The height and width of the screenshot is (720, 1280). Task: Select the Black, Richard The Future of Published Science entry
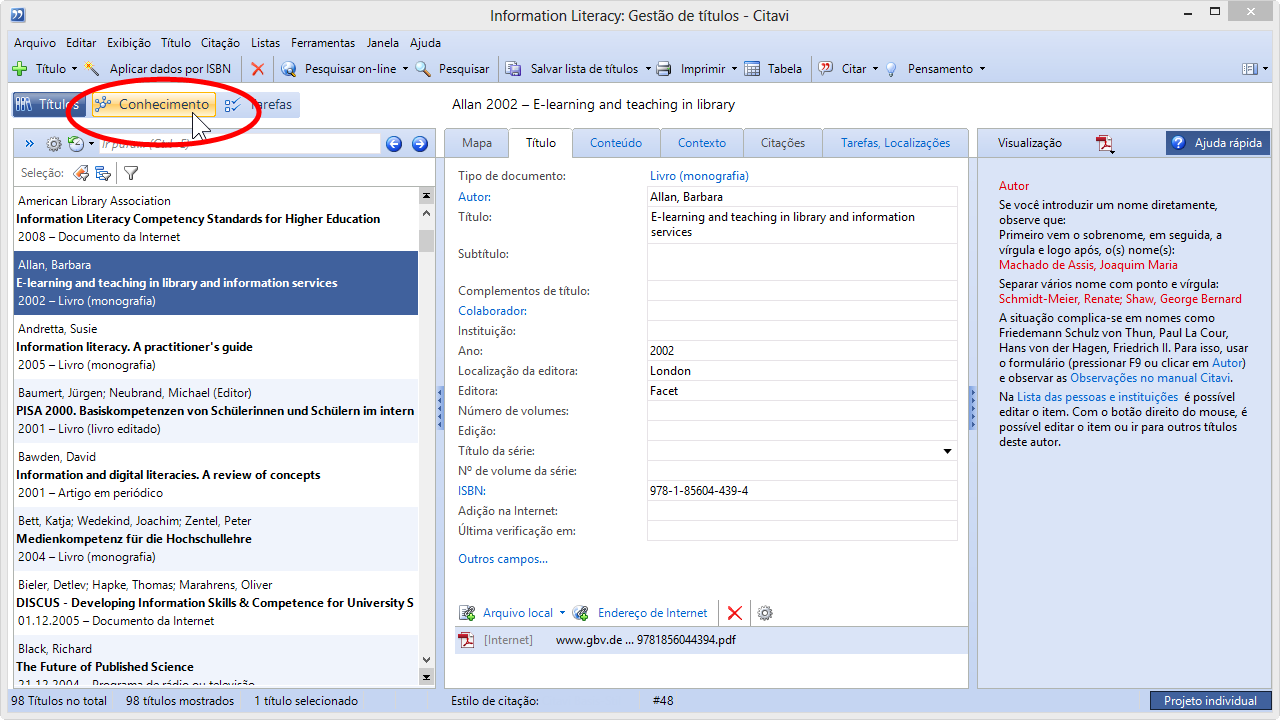pyautogui.click(x=216, y=662)
